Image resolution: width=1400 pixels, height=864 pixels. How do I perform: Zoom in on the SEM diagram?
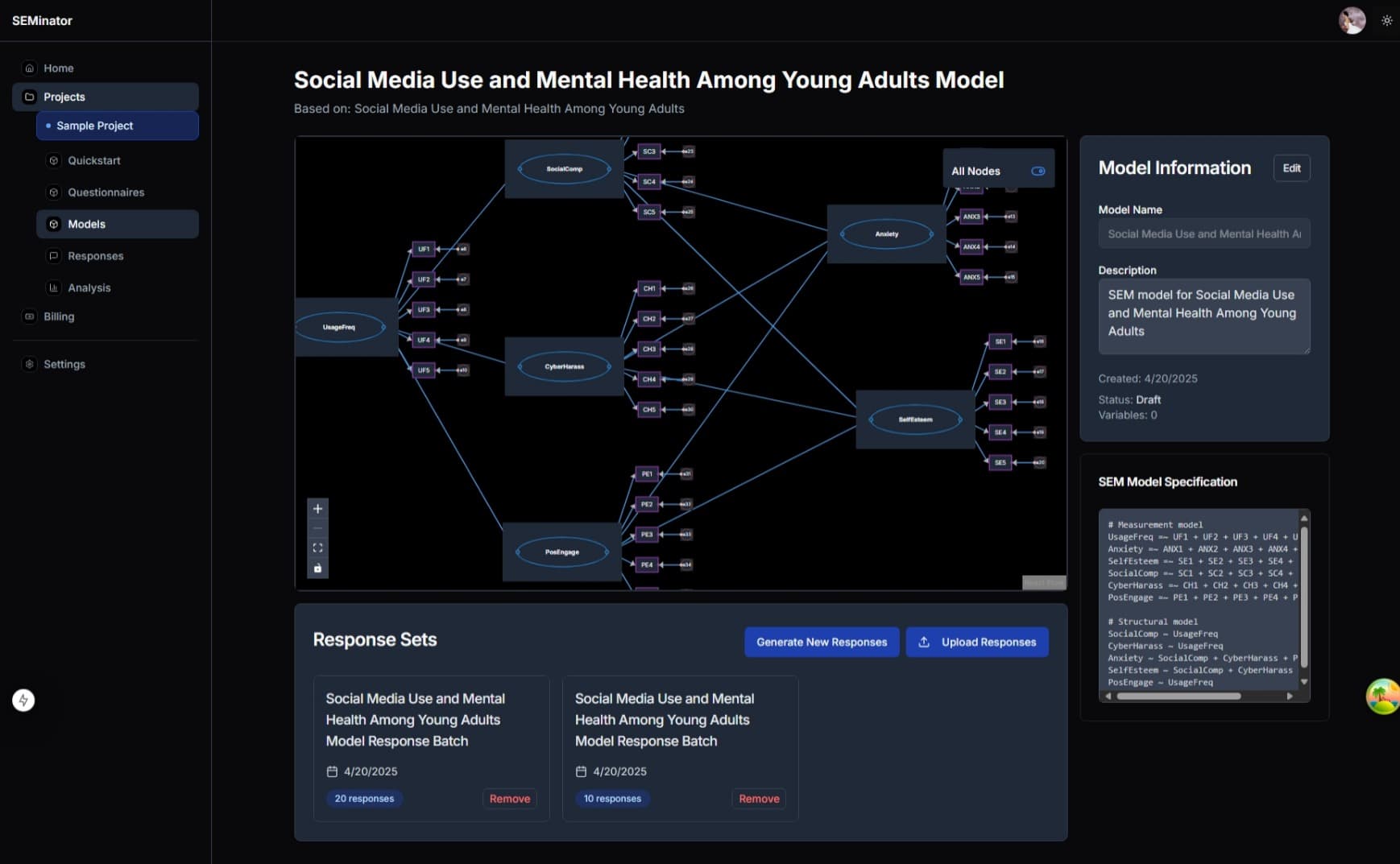click(317, 508)
